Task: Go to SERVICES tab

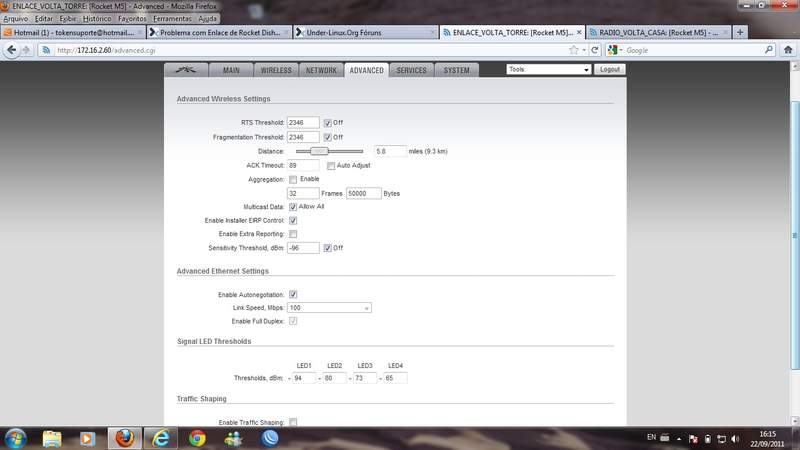Action: point(411,70)
